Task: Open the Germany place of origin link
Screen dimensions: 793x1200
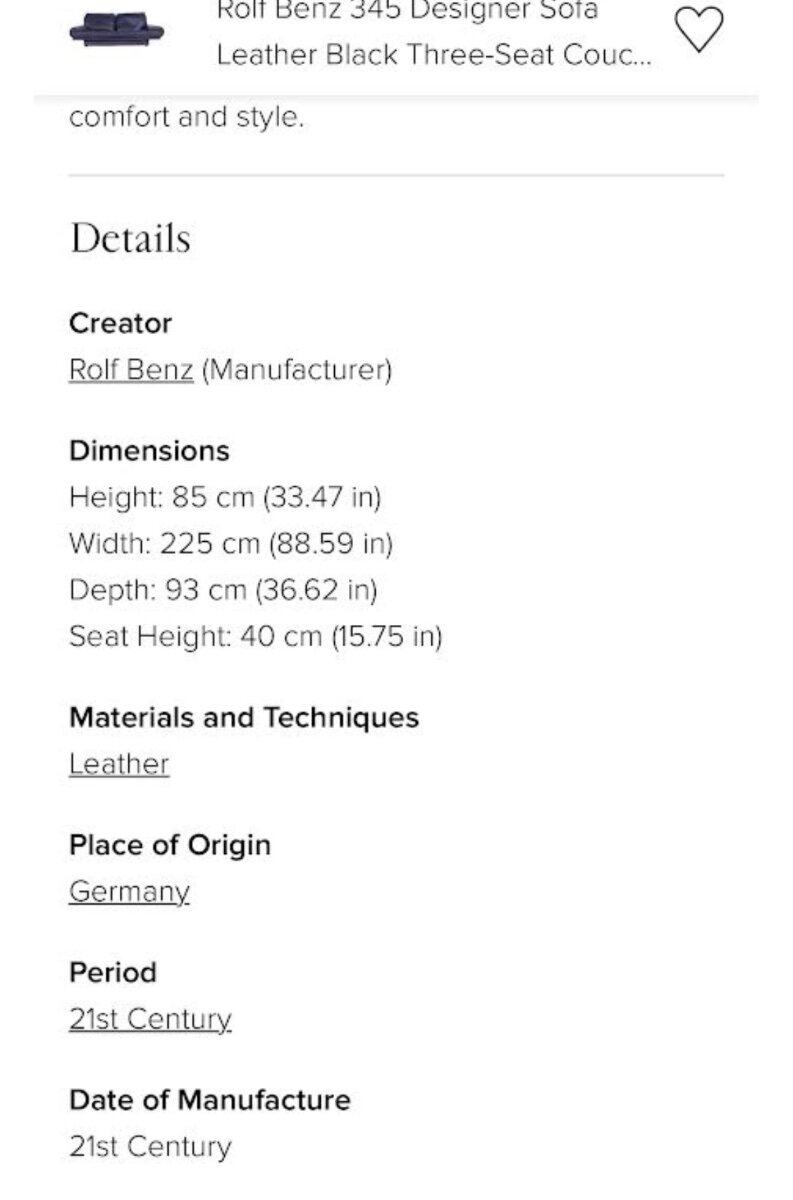Action: pos(129,892)
